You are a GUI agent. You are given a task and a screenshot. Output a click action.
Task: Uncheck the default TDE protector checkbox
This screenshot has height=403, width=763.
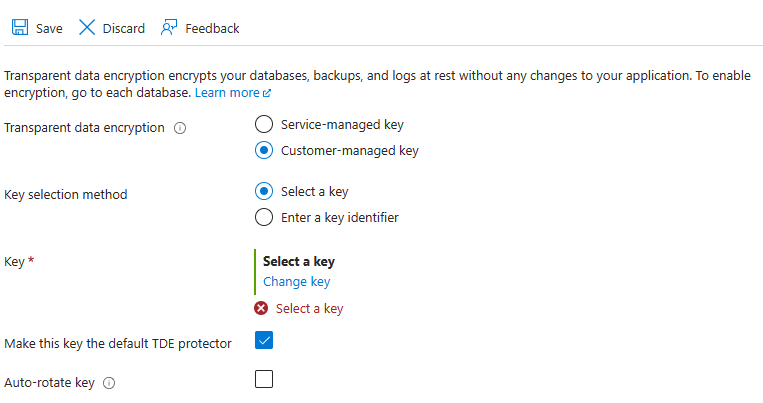coord(264,341)
